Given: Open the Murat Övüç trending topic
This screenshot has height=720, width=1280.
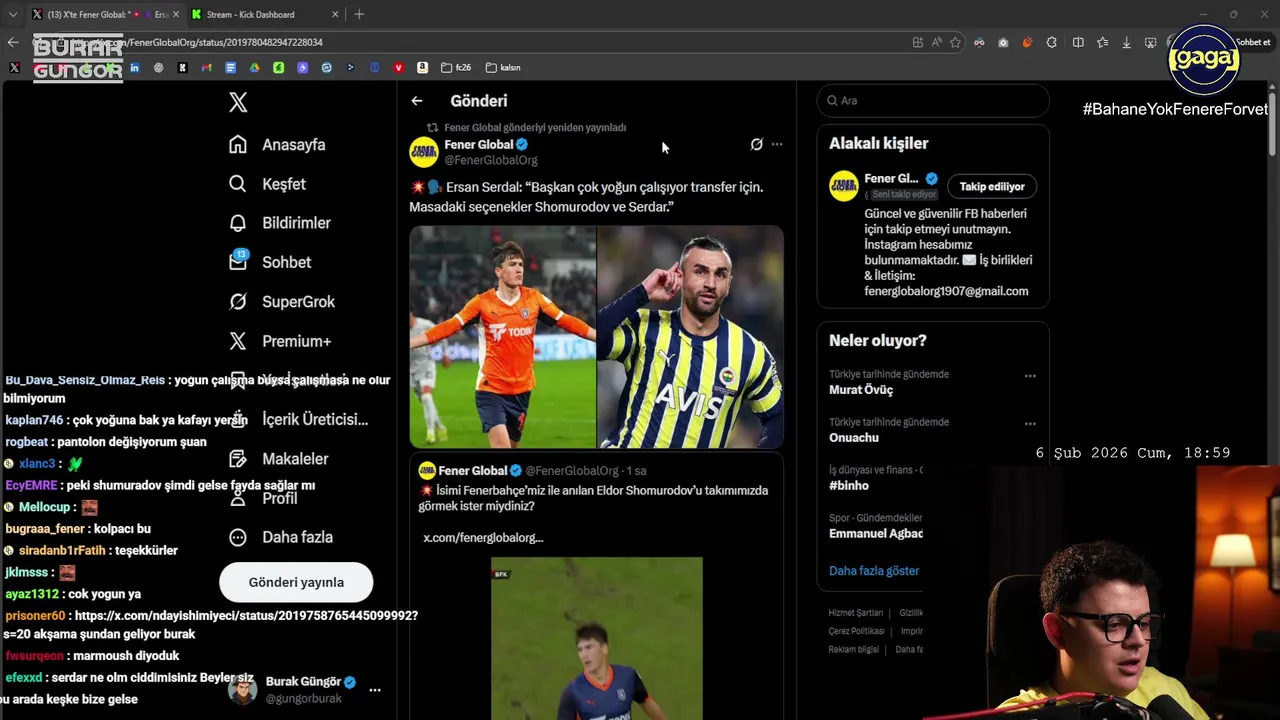Looking at the screenshot, I should [x=861, y=390].
